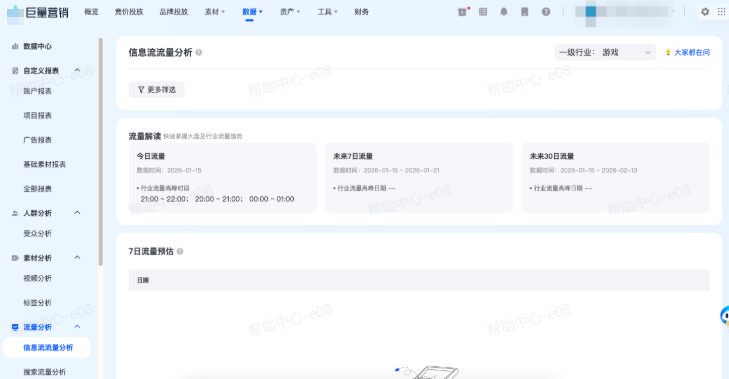729x379 pixels.
Task: Click the blurred account name area
Action: (x=624, y=12)
